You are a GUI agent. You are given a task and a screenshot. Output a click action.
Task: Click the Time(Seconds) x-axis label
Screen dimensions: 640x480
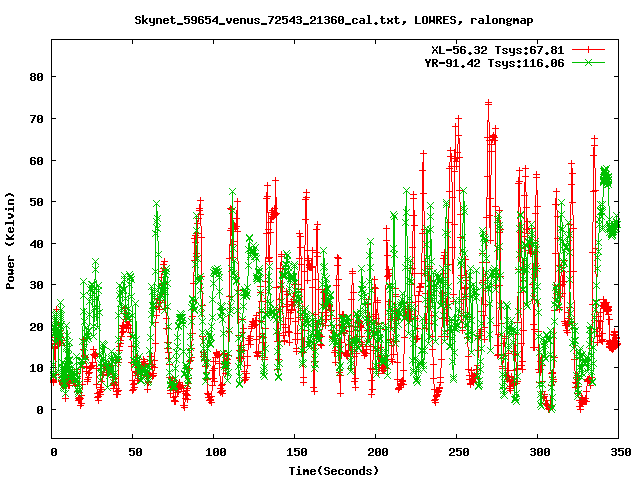tap(333, 471)
